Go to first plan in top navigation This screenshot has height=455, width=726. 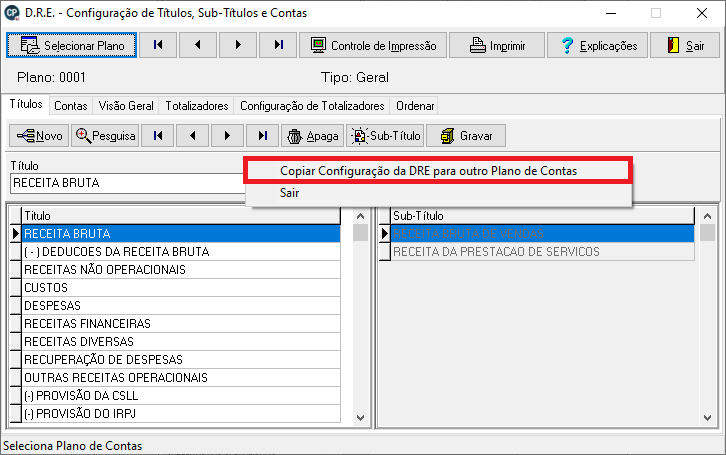tap(158, 45)
